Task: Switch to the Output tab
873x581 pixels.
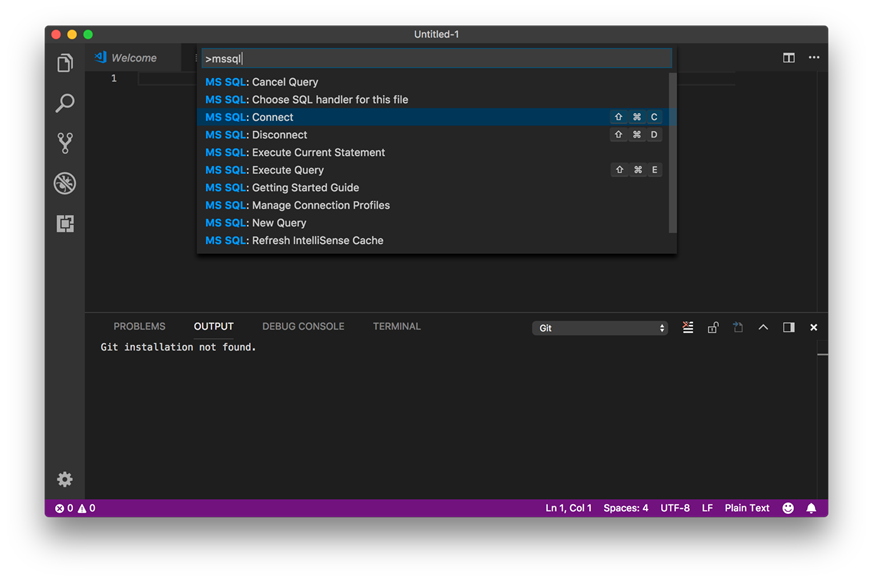Action: (213, 327)
